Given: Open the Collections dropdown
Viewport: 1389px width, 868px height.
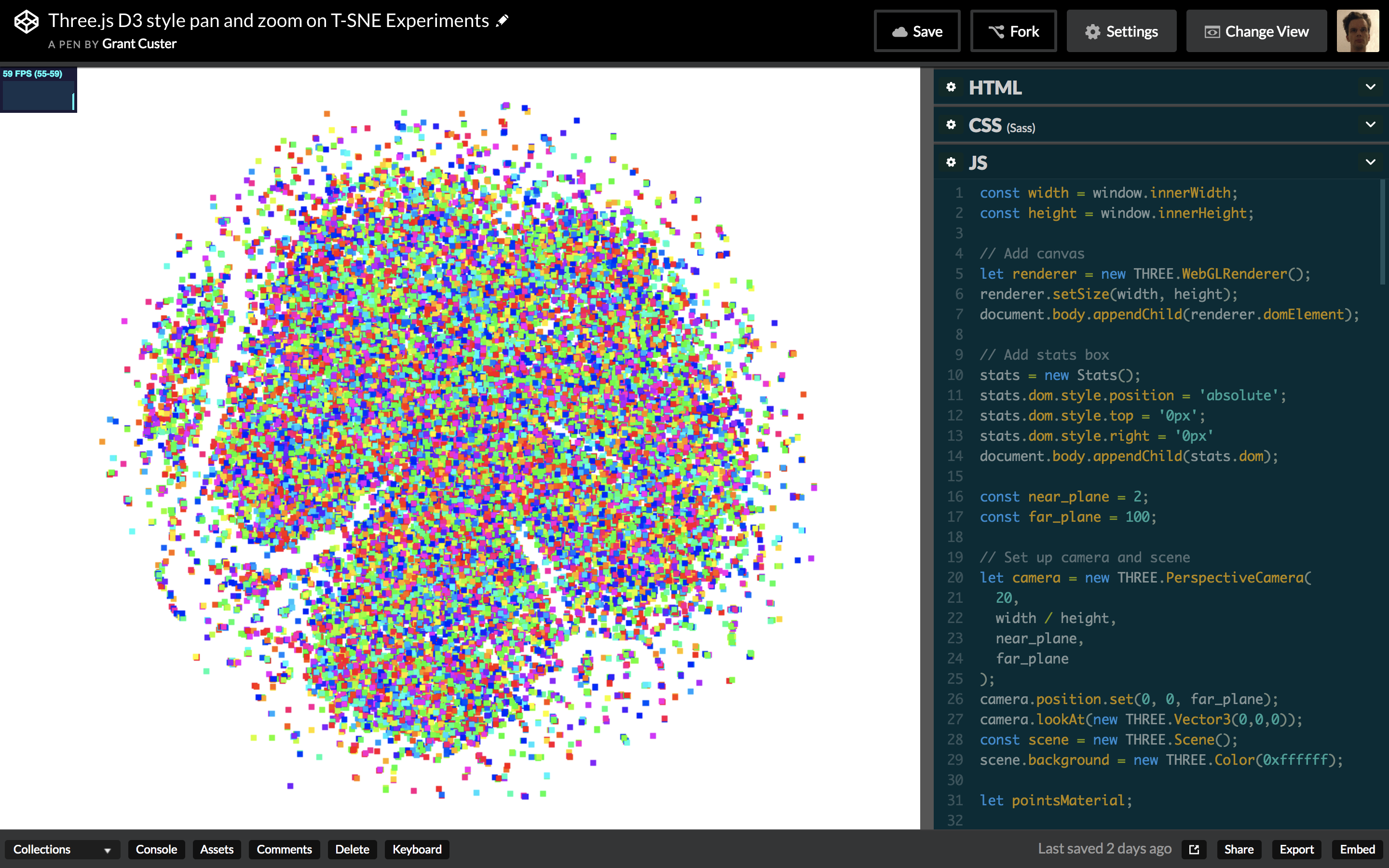Looking at the screenshot, I should click(62, 849).
